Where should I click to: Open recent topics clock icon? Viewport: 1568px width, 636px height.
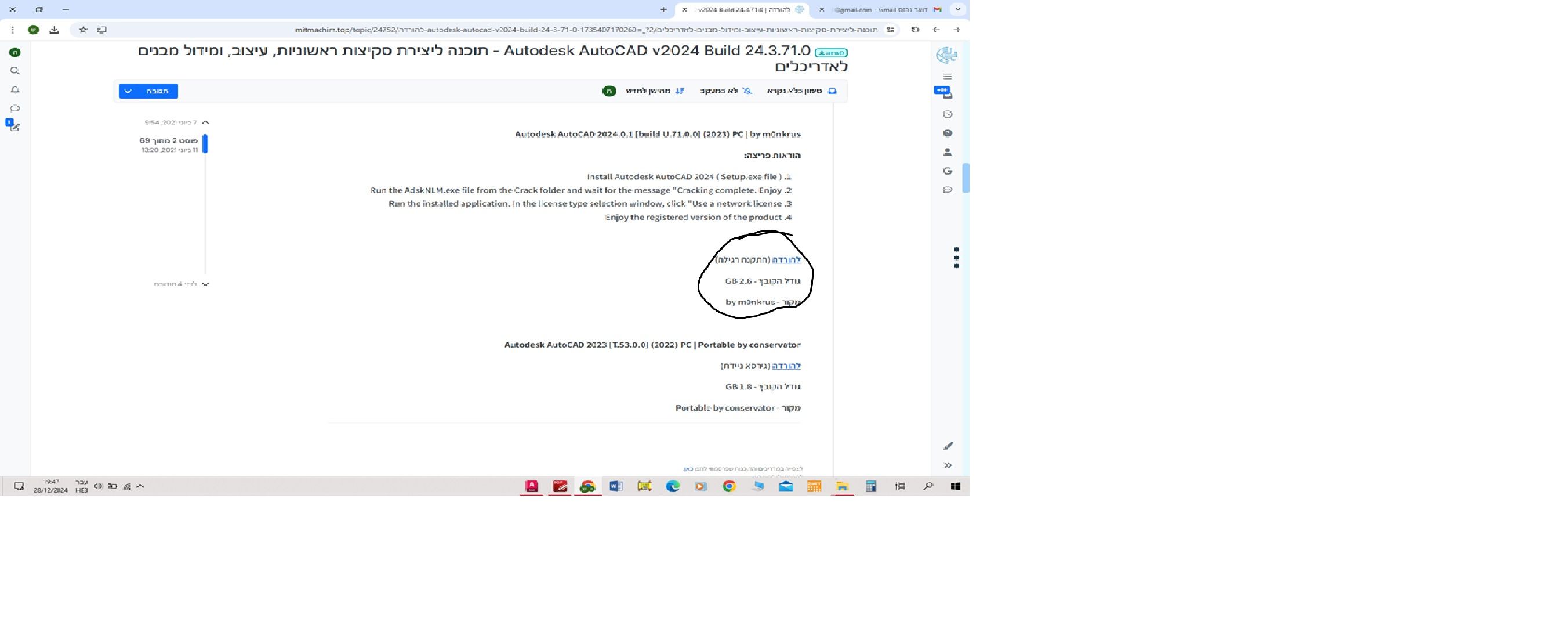tap(947, 114)
